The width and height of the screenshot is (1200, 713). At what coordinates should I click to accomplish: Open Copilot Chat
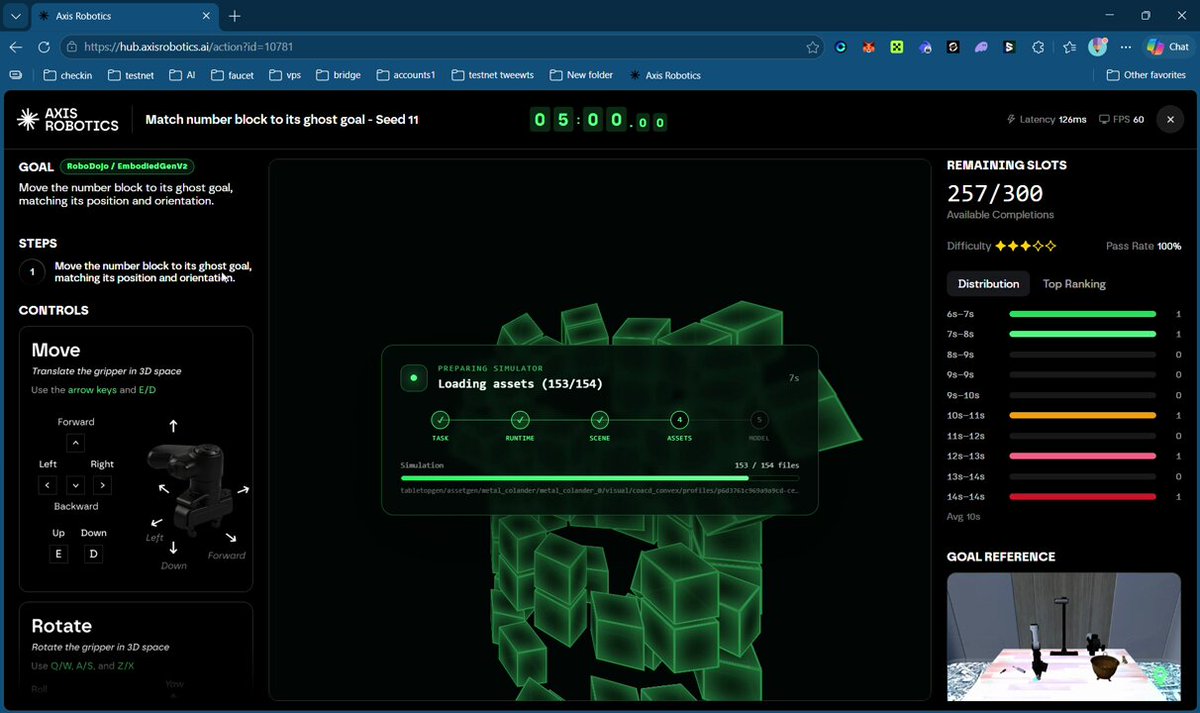click(1168, 47)
